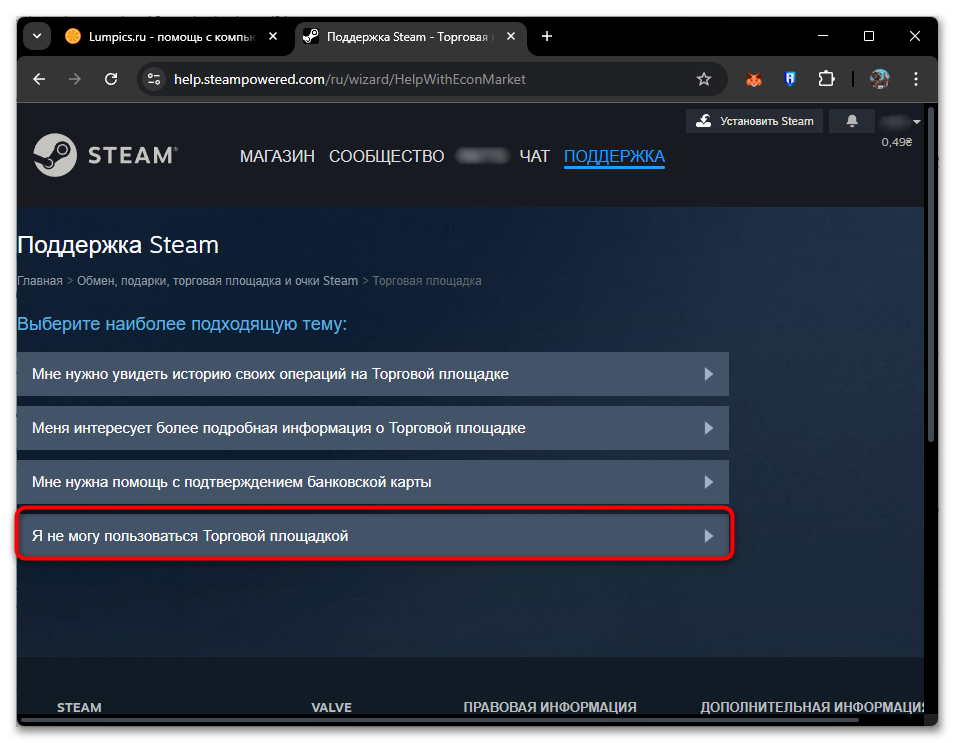Click the ПРАВОВАЯ ИНФОРМАЦИЯ footer heading
The image size is (955, 743).
pos(550,708)
